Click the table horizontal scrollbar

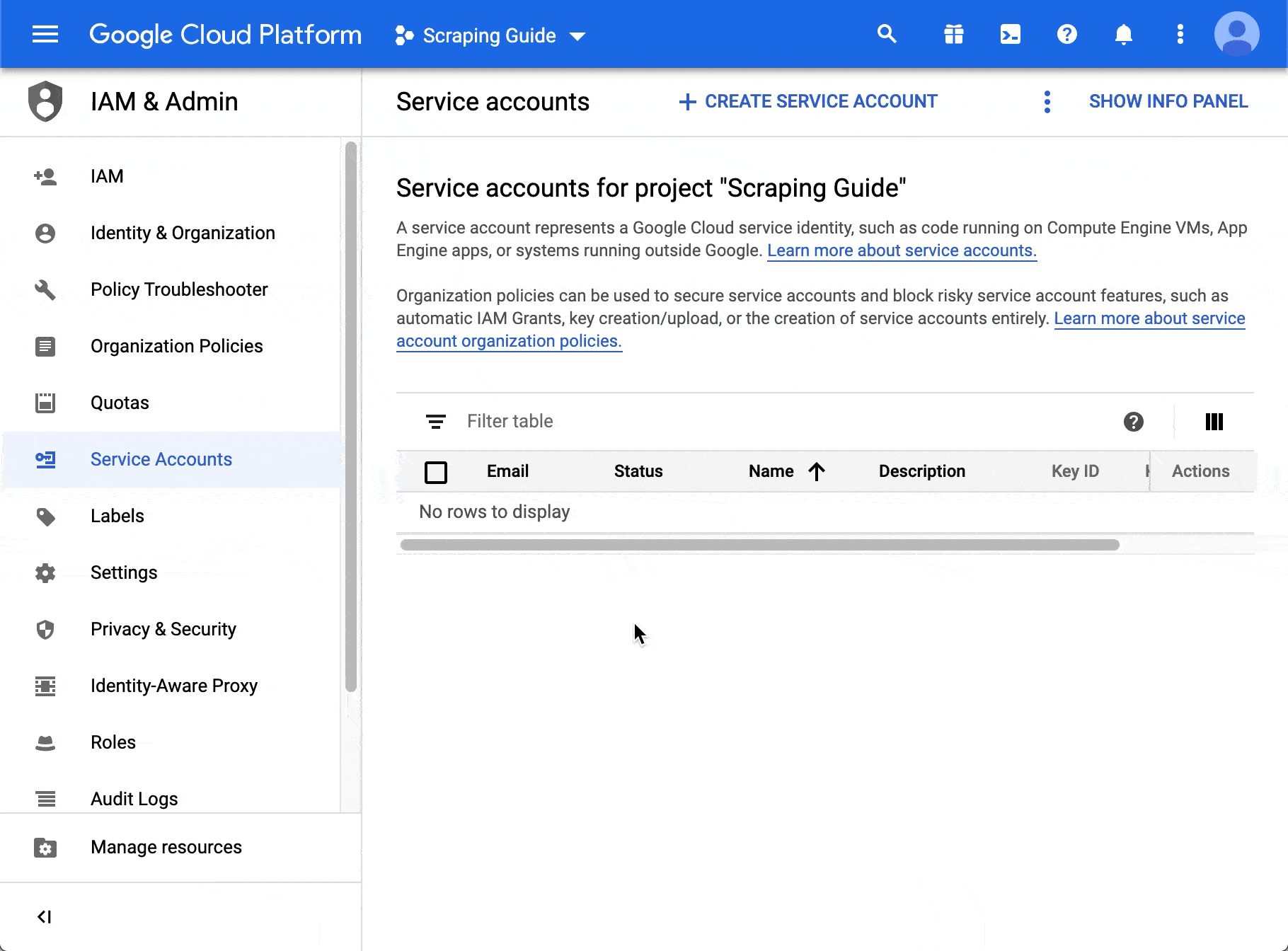pyautogui.click(x=759, y=545)
